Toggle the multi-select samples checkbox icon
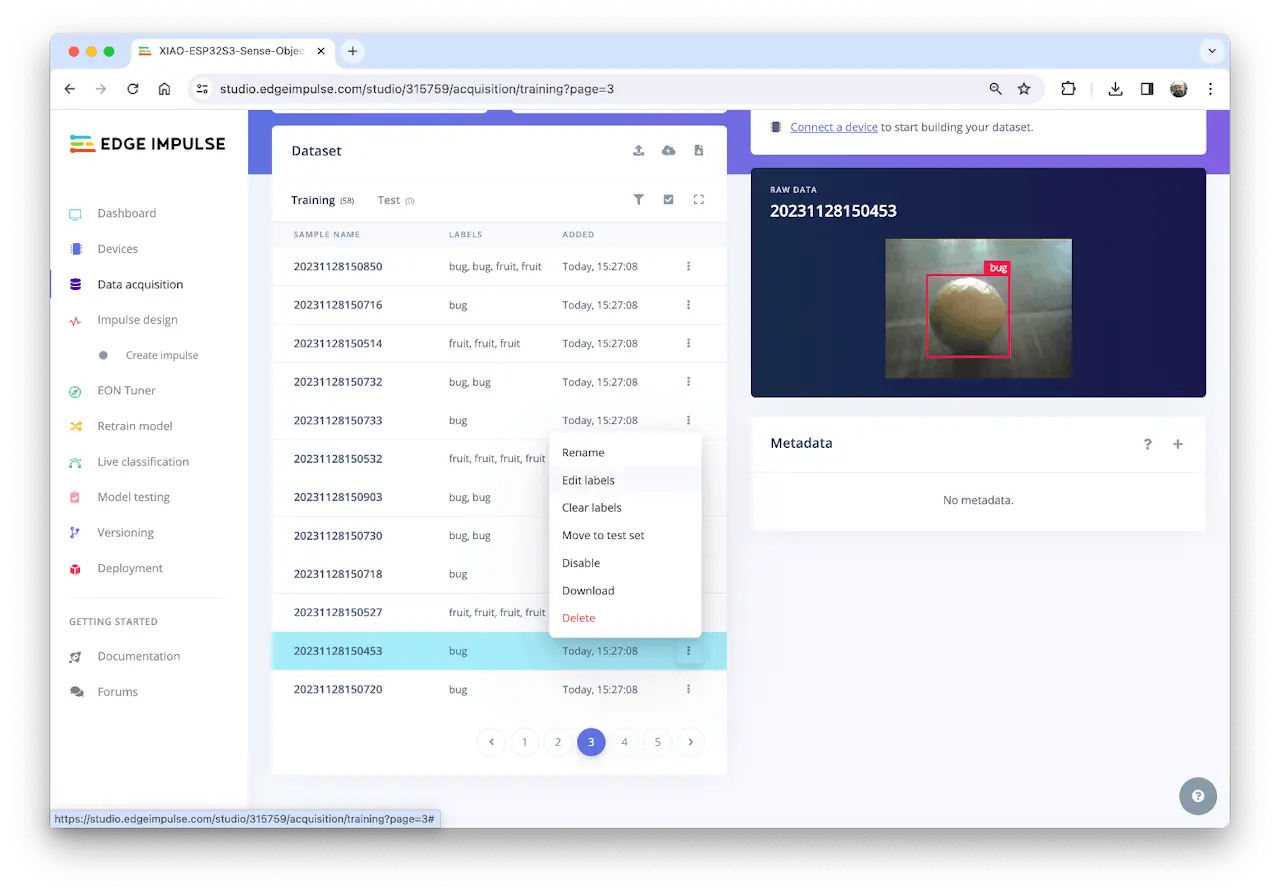 pos(668,200)
